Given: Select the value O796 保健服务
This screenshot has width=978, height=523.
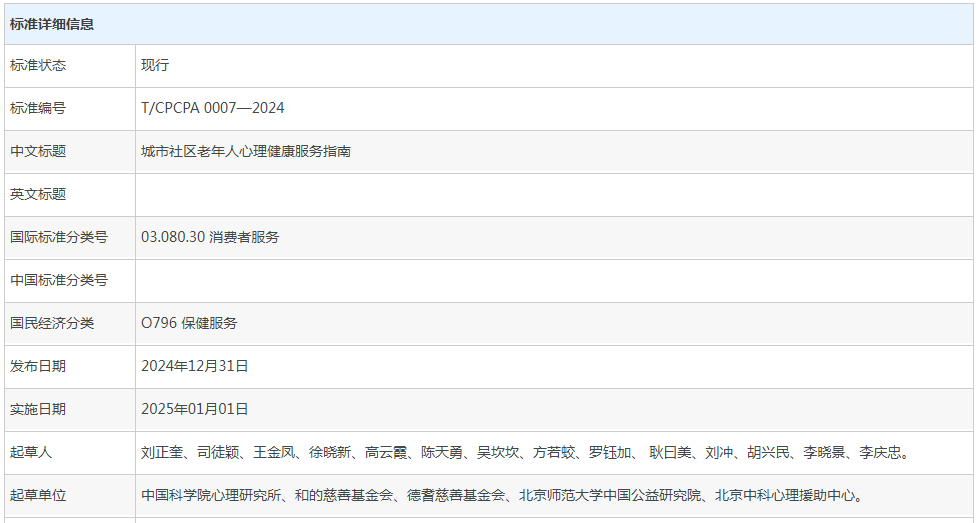Looking at the screenshot, I should (189, 323).
